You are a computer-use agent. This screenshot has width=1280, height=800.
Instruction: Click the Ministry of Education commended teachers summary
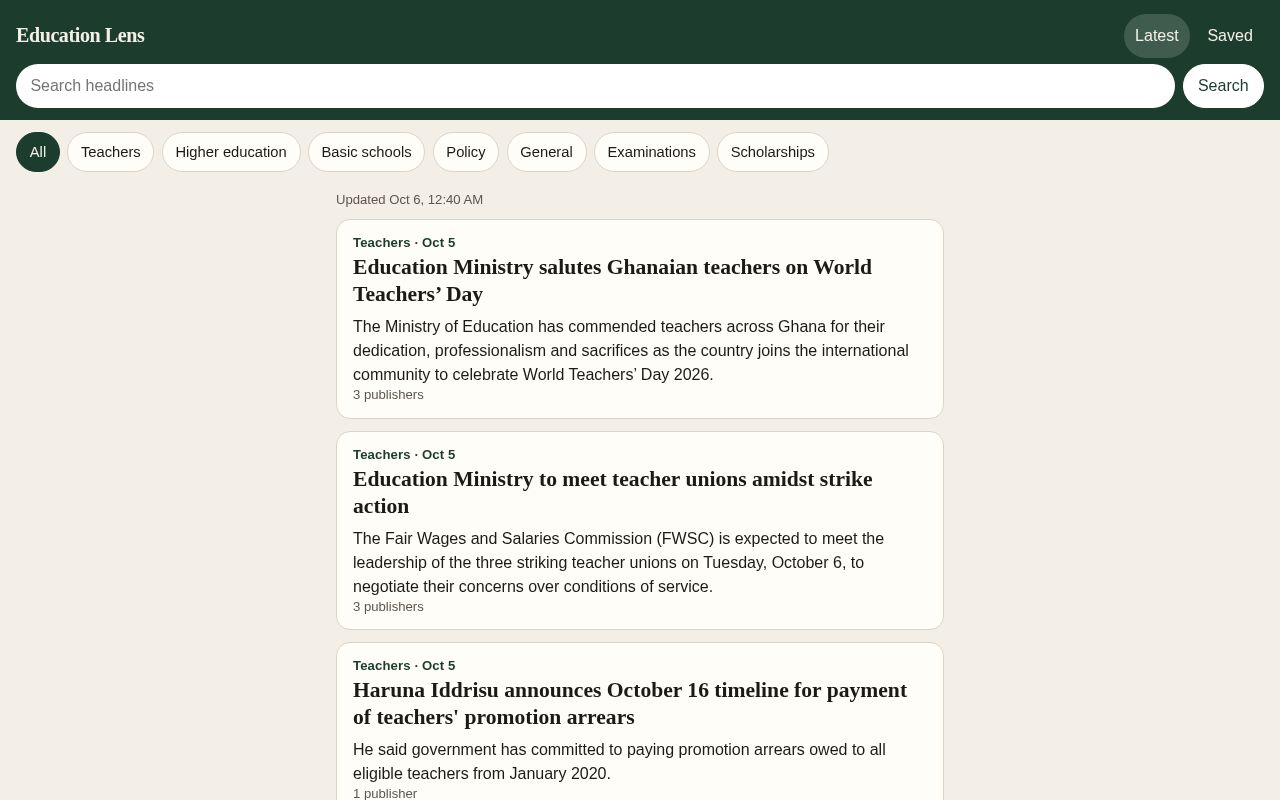tap(631, 351)
